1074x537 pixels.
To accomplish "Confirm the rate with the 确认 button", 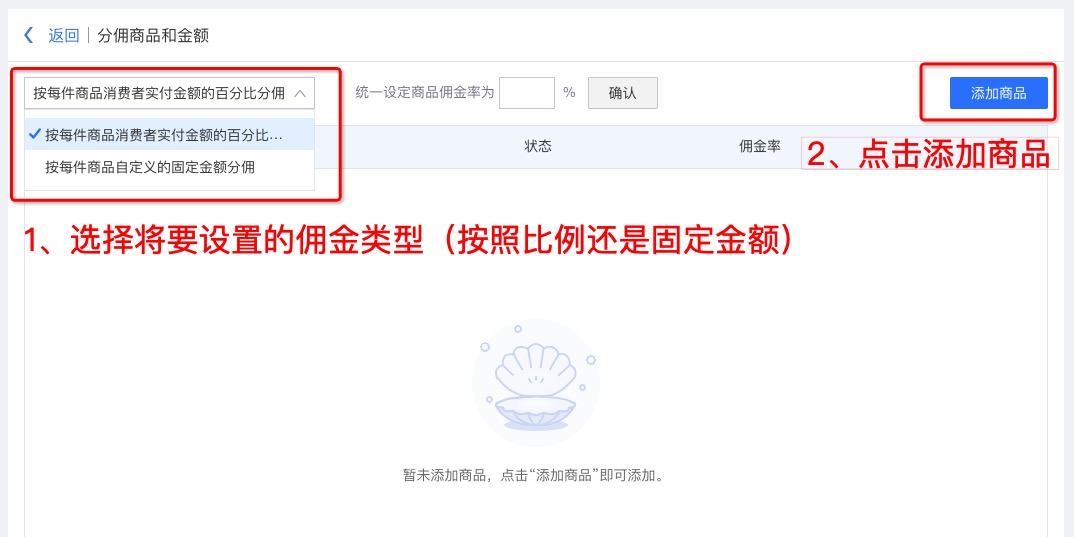I will 623,93.
